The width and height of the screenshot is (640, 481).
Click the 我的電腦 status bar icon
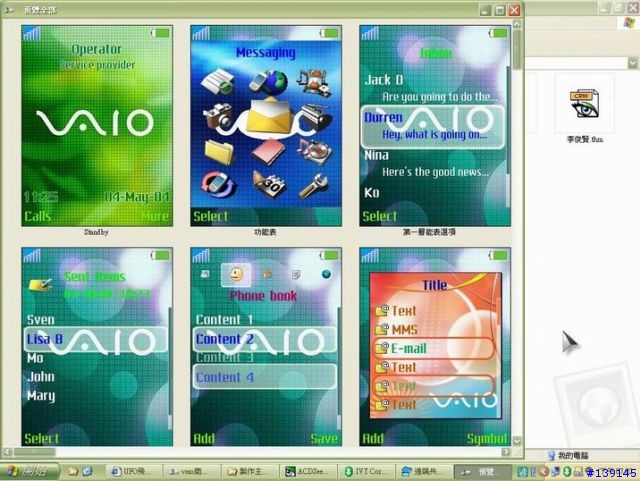tap(551, 455)
